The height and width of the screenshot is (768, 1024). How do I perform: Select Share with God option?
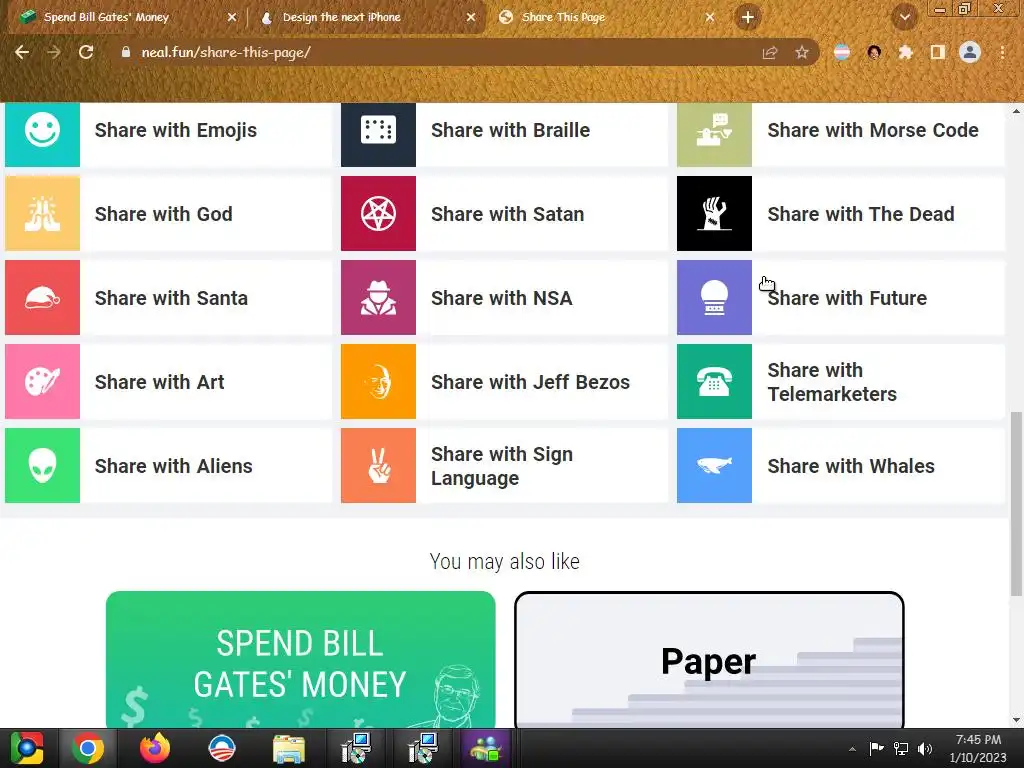tap(163, 214)
